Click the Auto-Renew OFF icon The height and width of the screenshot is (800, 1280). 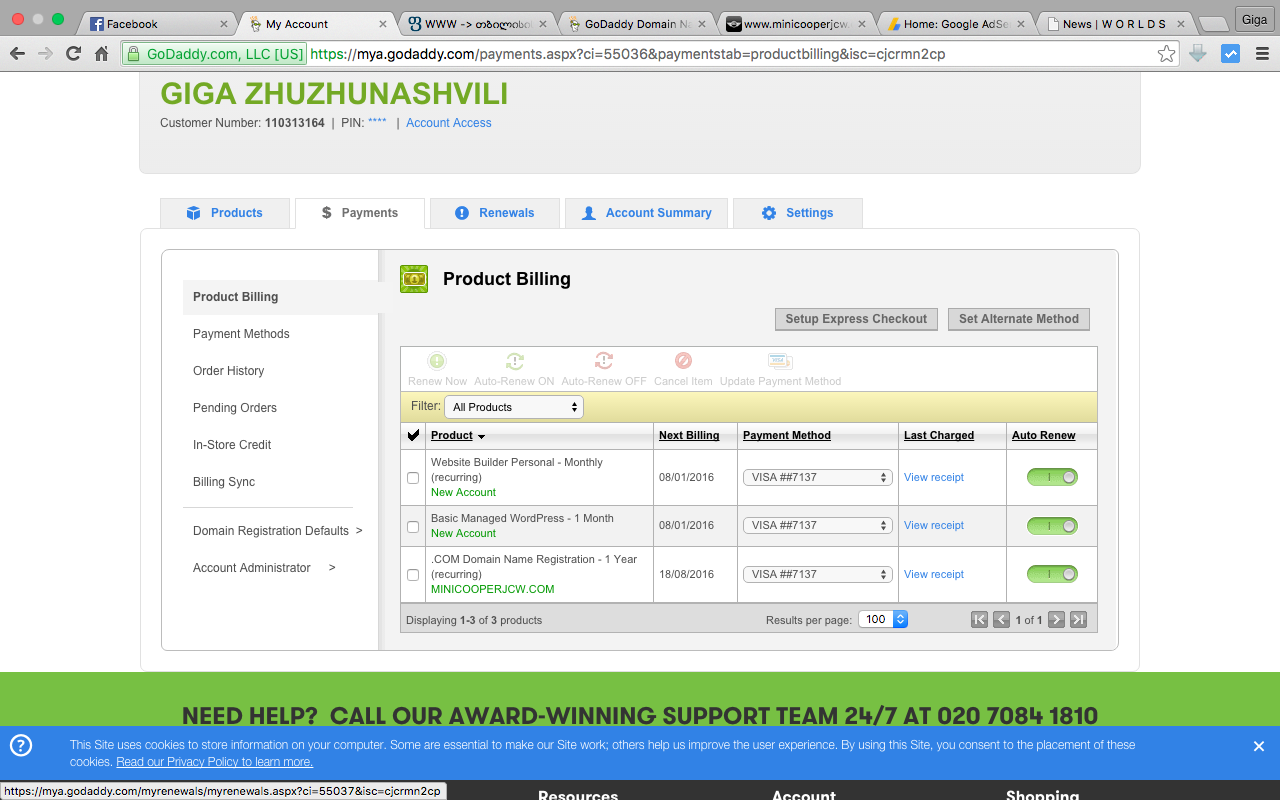click(x=604, y=361)
